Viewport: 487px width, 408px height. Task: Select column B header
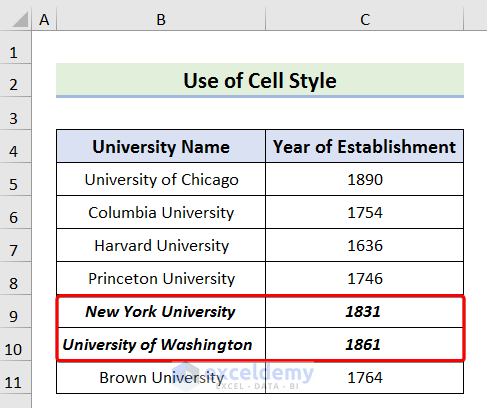click(x=161, y=19)
